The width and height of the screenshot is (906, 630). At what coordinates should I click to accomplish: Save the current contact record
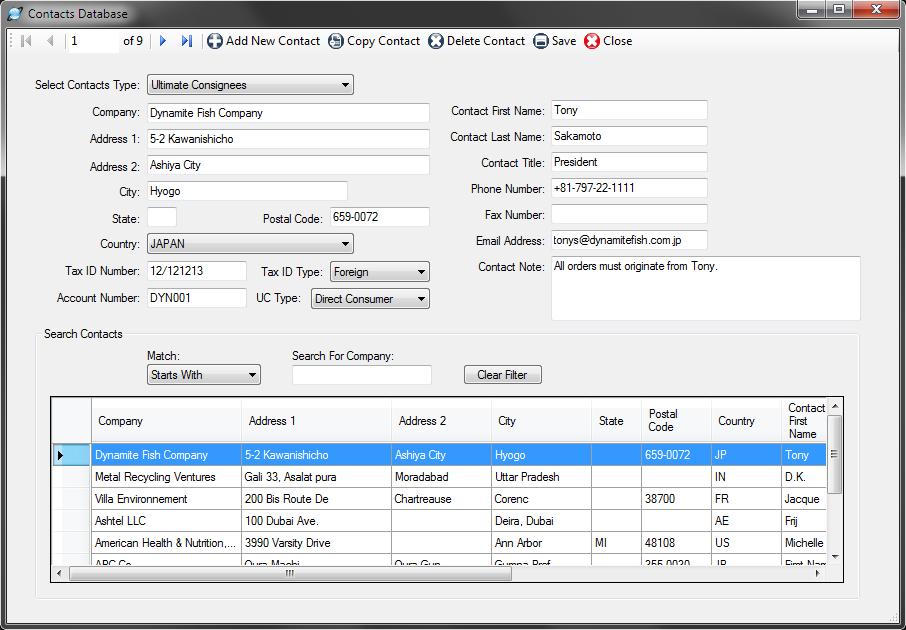click(555, 41)
